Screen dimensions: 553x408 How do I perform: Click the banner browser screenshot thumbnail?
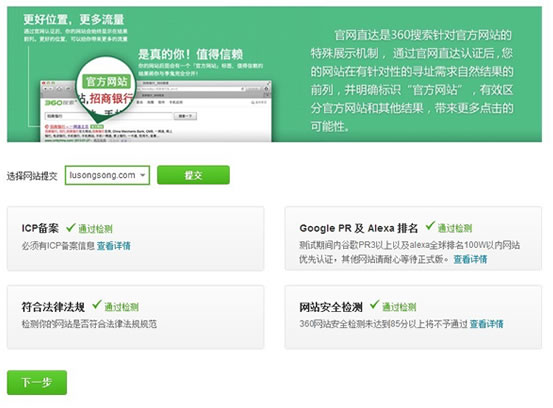[156, 111]
